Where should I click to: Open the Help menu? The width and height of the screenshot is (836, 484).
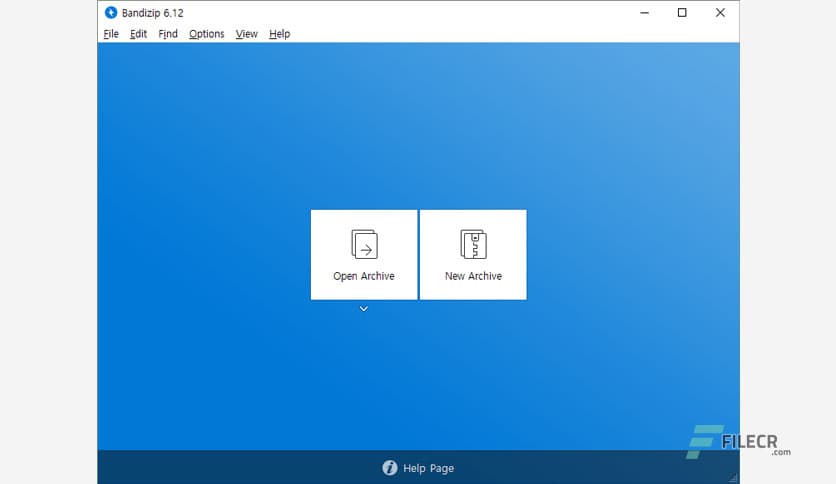[x=279, y=34]
